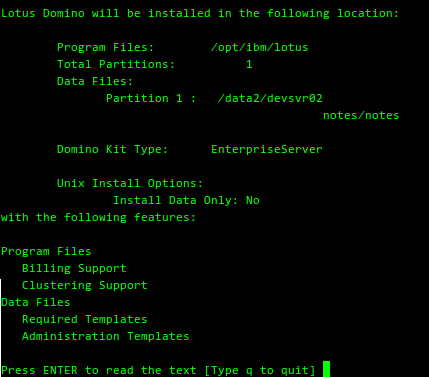Click the Install Data Only No value
The image size is (429, 377).
pos(253,200)
